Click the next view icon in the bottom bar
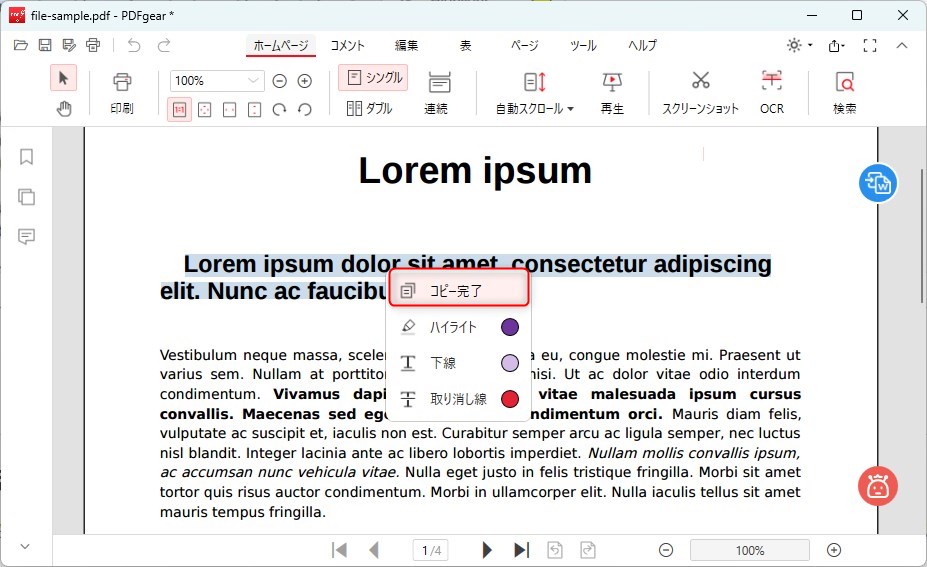Viewport: 927px width, 567px height. pos(588,550)
